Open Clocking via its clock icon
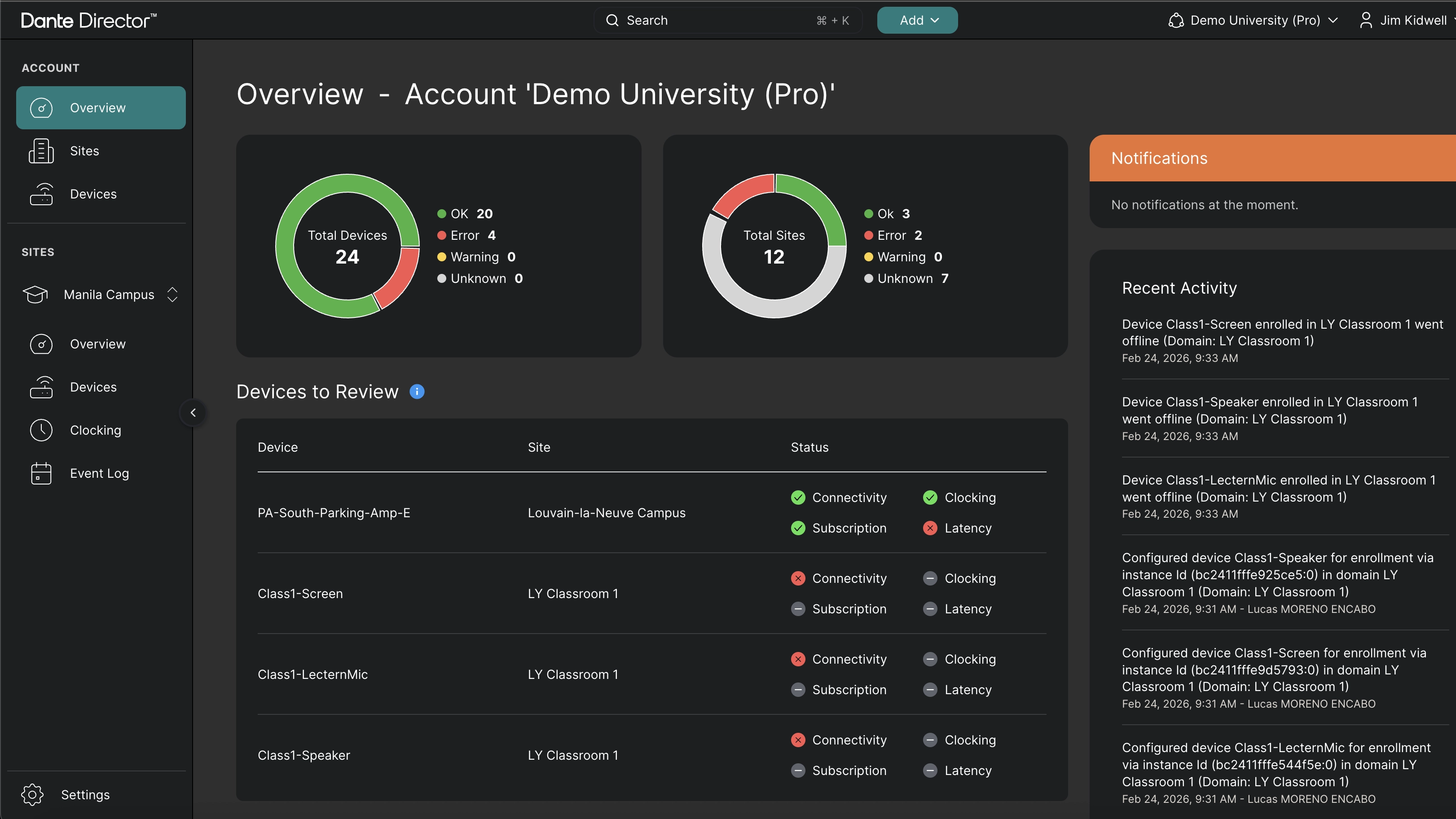Viewport: 1456px width, 819px height. click(41, 430)
